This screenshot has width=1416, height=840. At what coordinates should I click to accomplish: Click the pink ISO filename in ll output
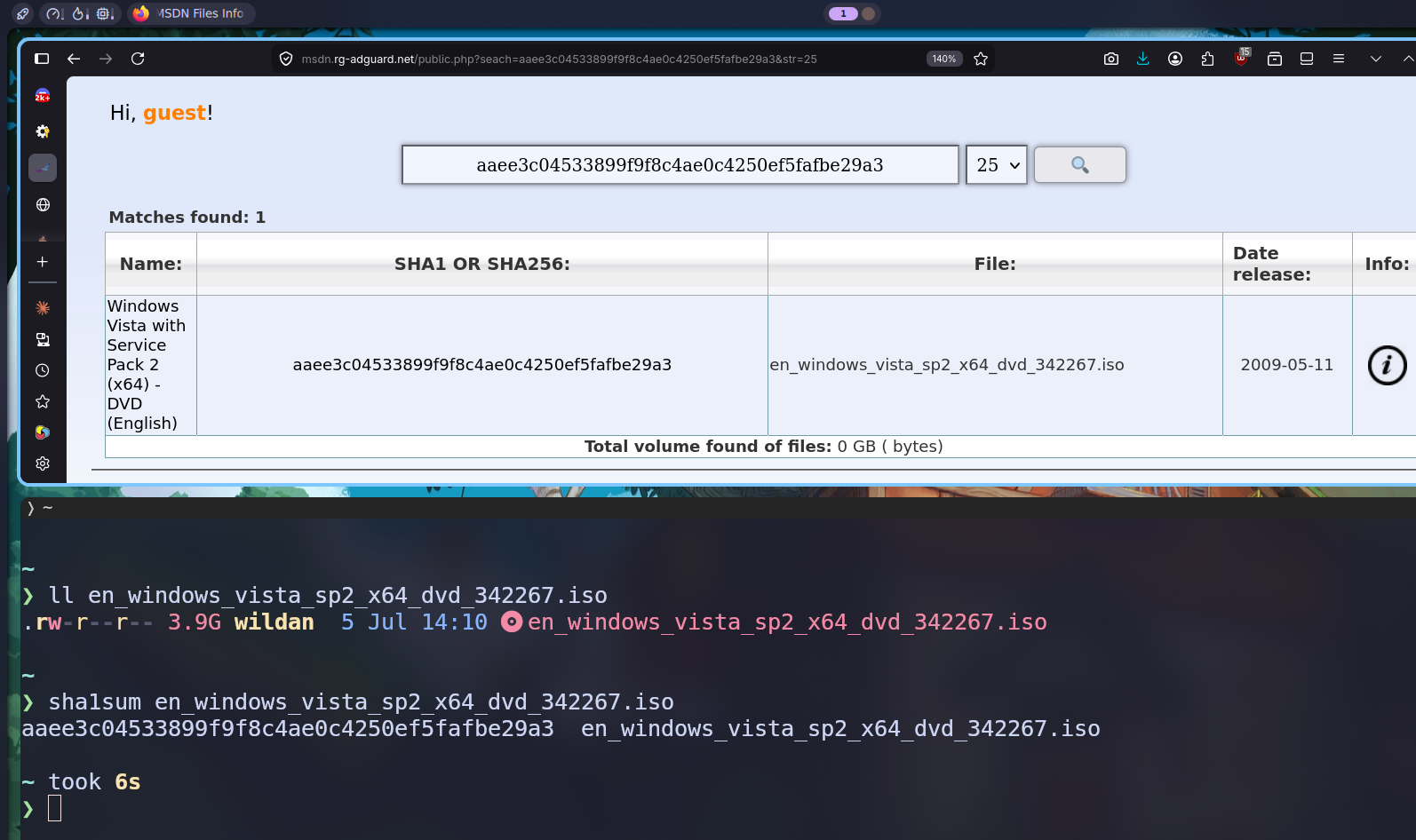(x=787, y=622)
